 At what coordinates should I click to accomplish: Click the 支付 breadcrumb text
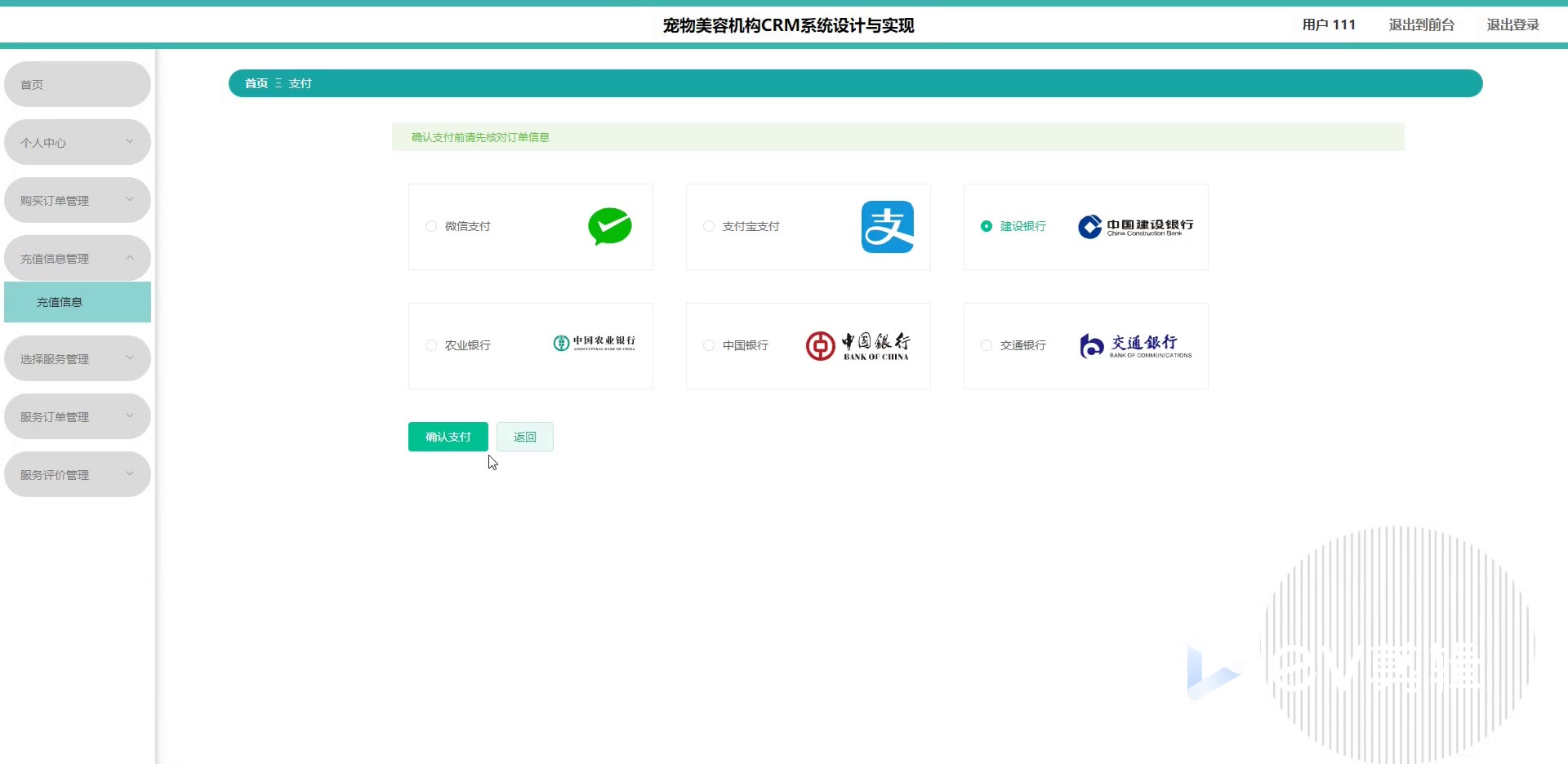pyautogui.click(x=301, y=83)
